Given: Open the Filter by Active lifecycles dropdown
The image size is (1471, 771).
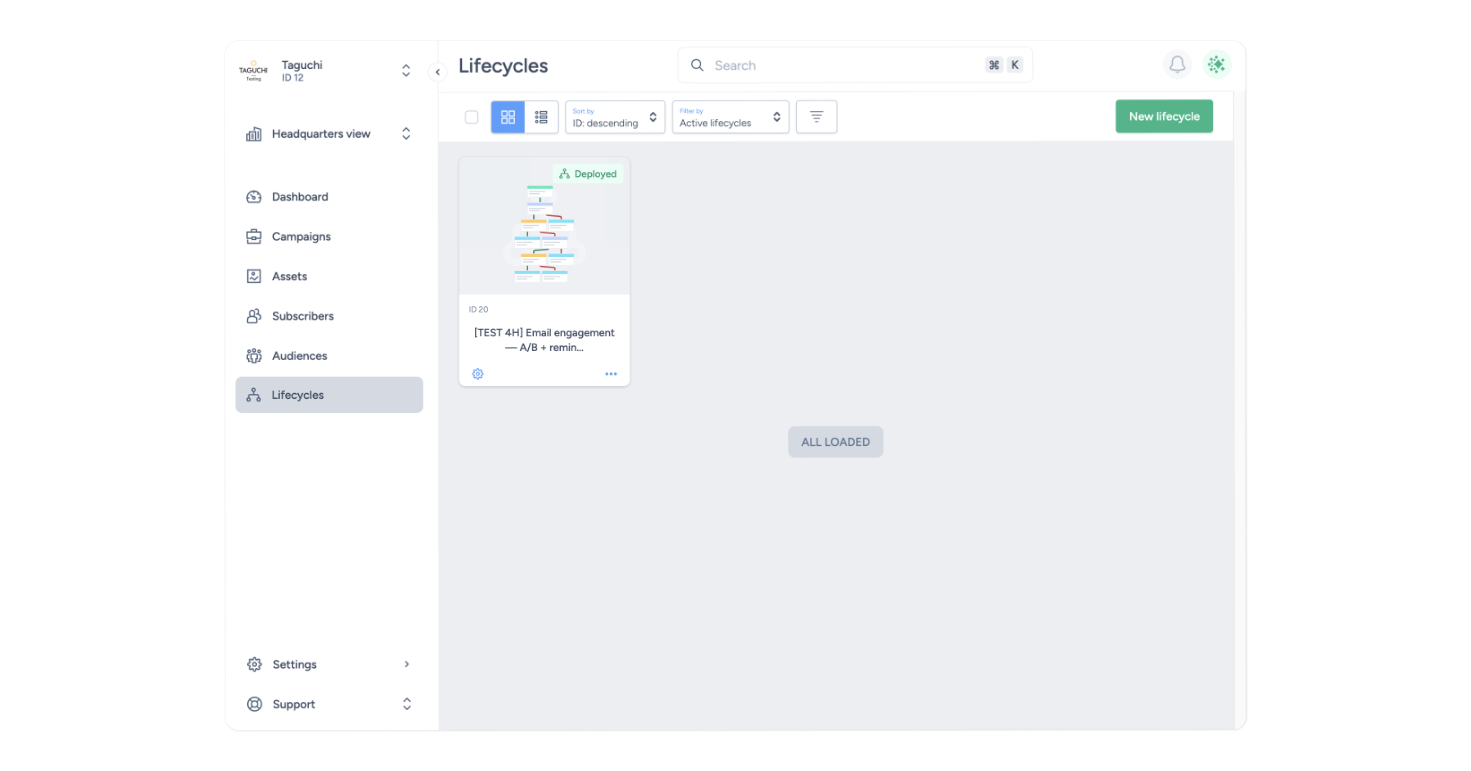Looking at the screenshot, I should 730,117.
